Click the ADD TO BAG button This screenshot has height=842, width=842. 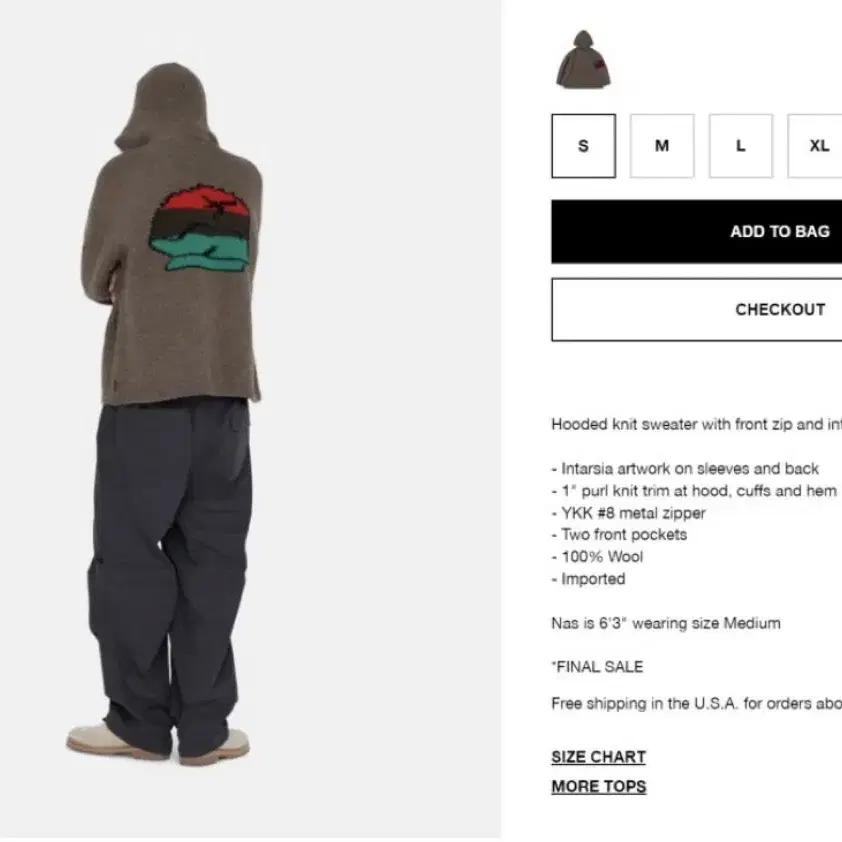point(696,231)
